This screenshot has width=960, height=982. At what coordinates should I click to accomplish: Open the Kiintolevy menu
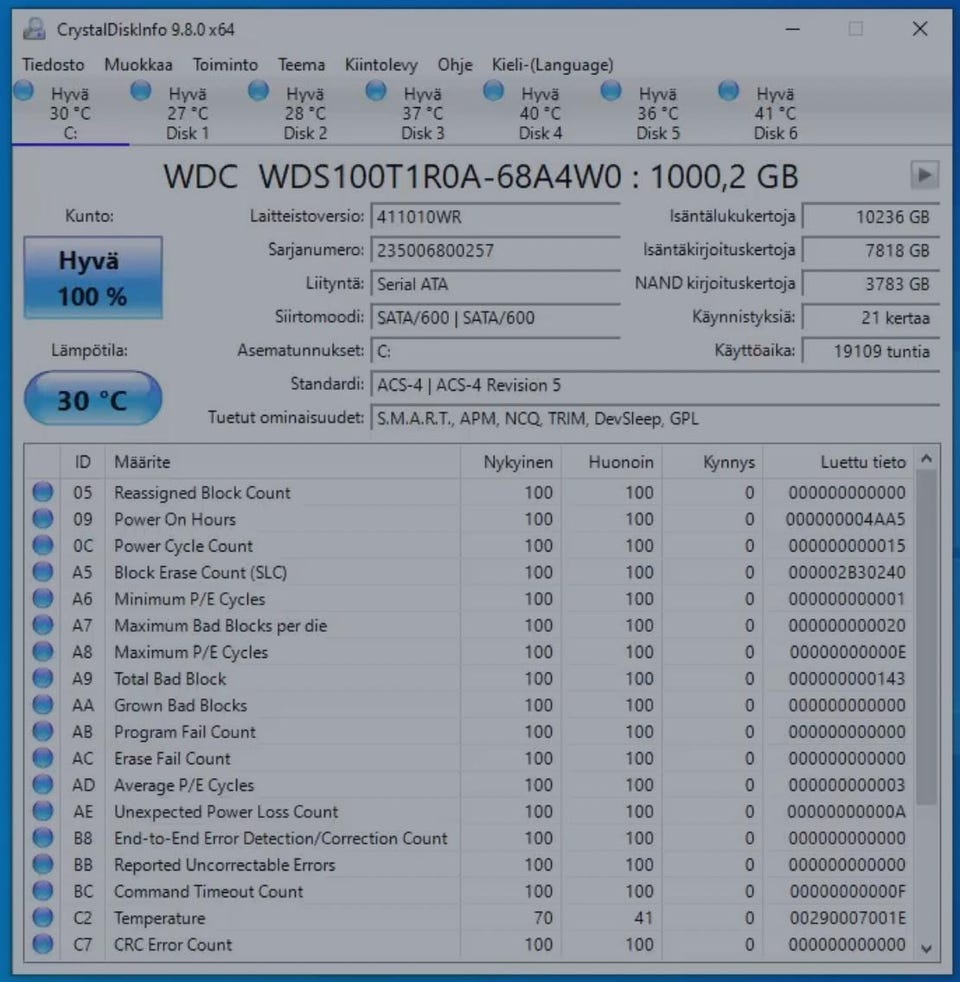[x=381, y=65]
